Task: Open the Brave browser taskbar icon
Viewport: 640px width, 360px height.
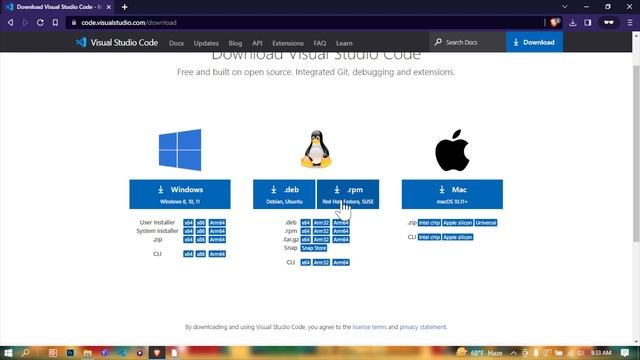Action: point(157,353)
